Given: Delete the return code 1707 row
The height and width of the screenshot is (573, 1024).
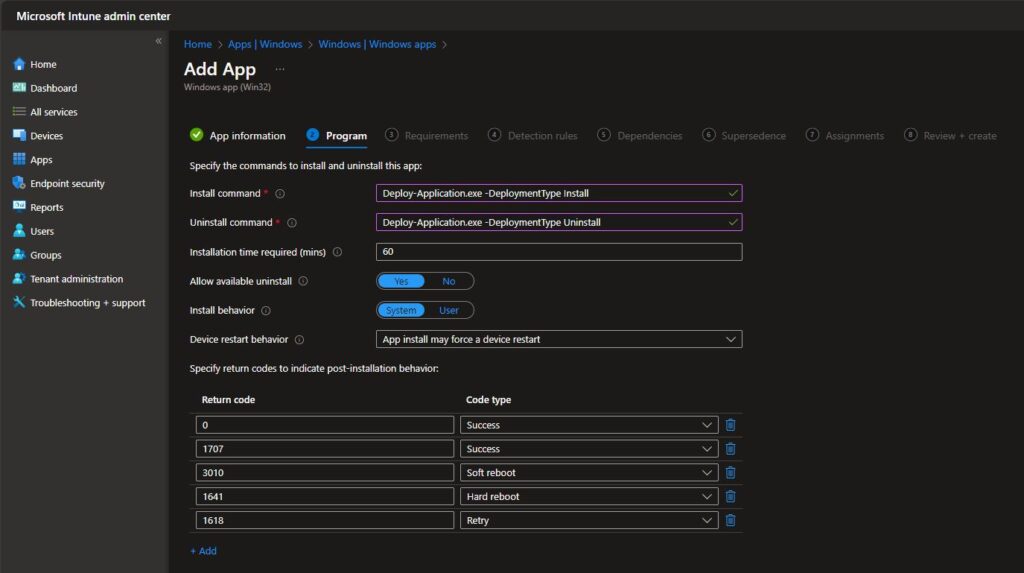Looking at the screenshot, I should point(731,449).
